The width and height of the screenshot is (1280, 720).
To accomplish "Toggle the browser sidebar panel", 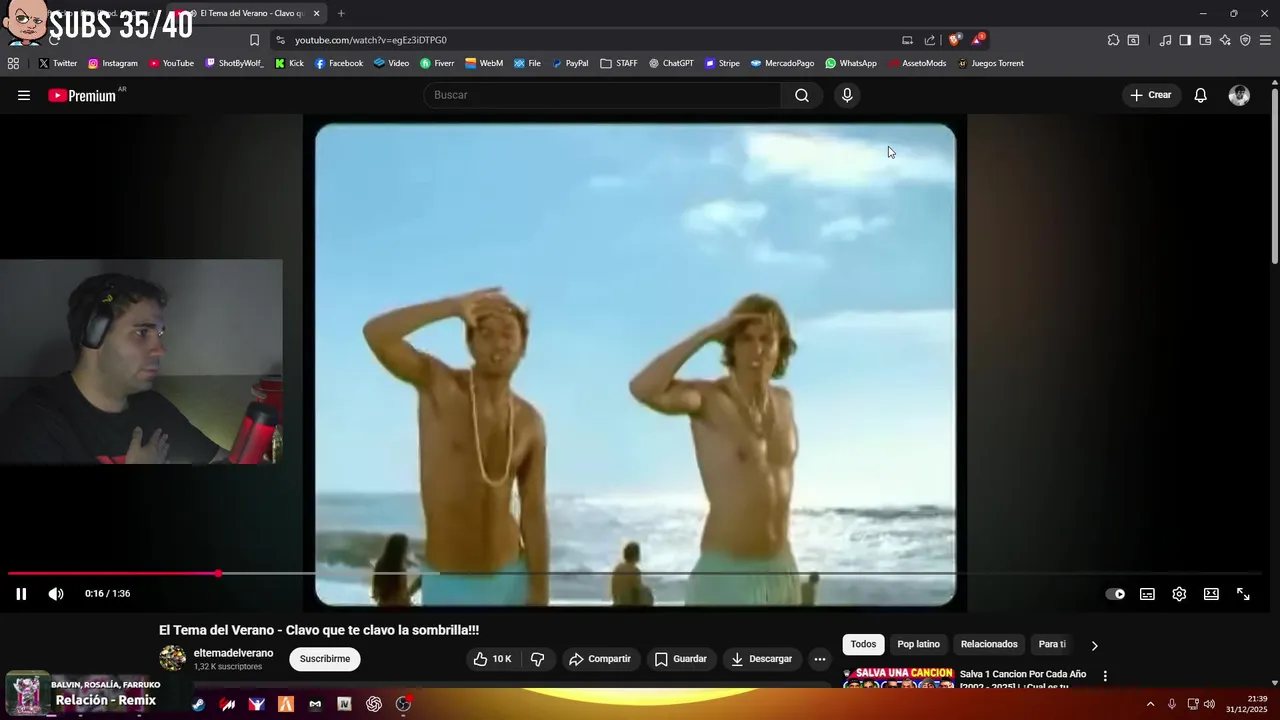I will point(1185,40).
